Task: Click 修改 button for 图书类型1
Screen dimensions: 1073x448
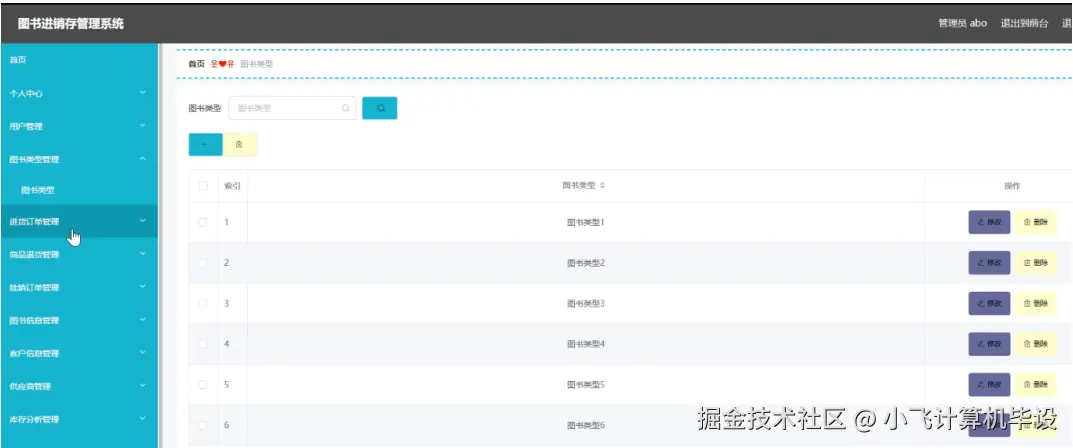Action: coord(989,222)
